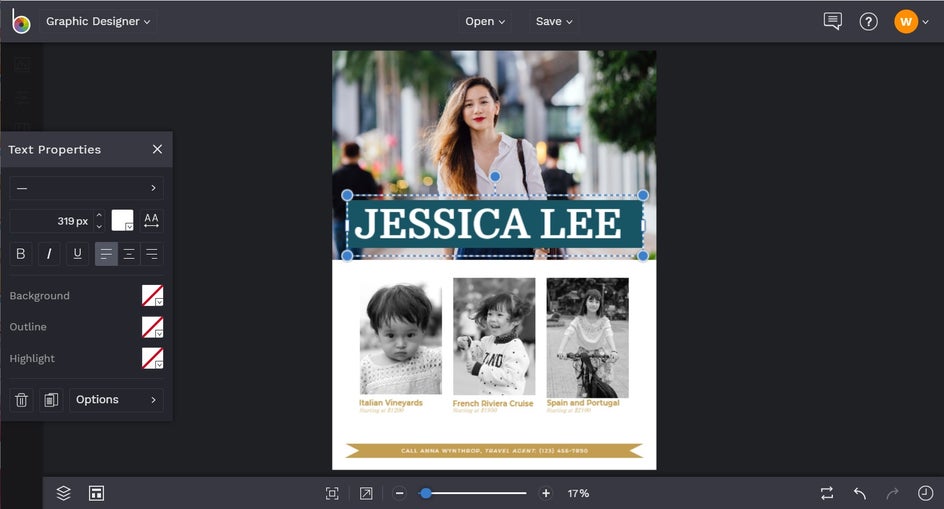This screenshot has width=944, height=509.
Task: Close the Text Properties panel
Action: [x=157, y=149]
